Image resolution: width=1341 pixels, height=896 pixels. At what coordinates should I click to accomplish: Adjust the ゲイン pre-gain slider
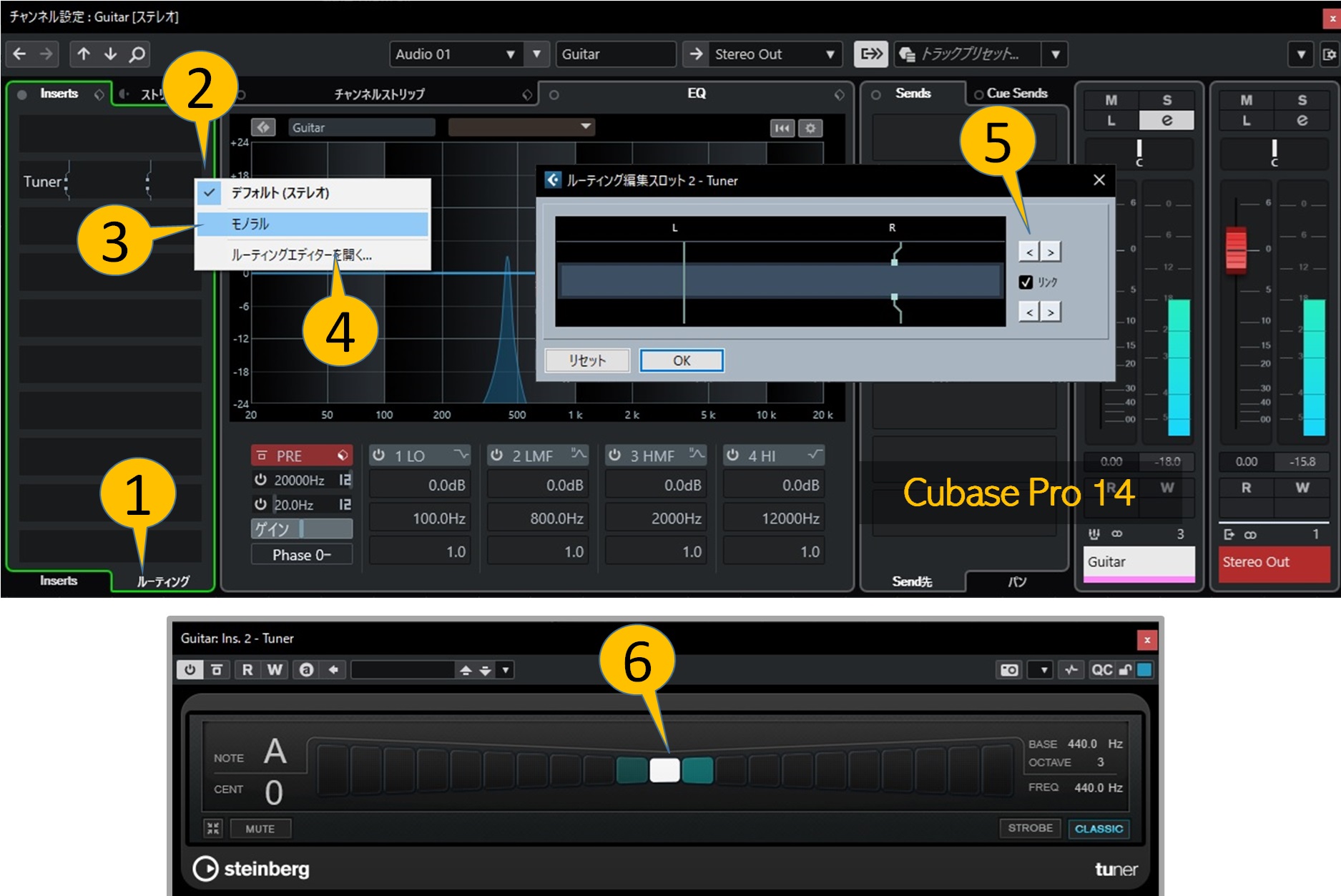click(x=302, y=528)
